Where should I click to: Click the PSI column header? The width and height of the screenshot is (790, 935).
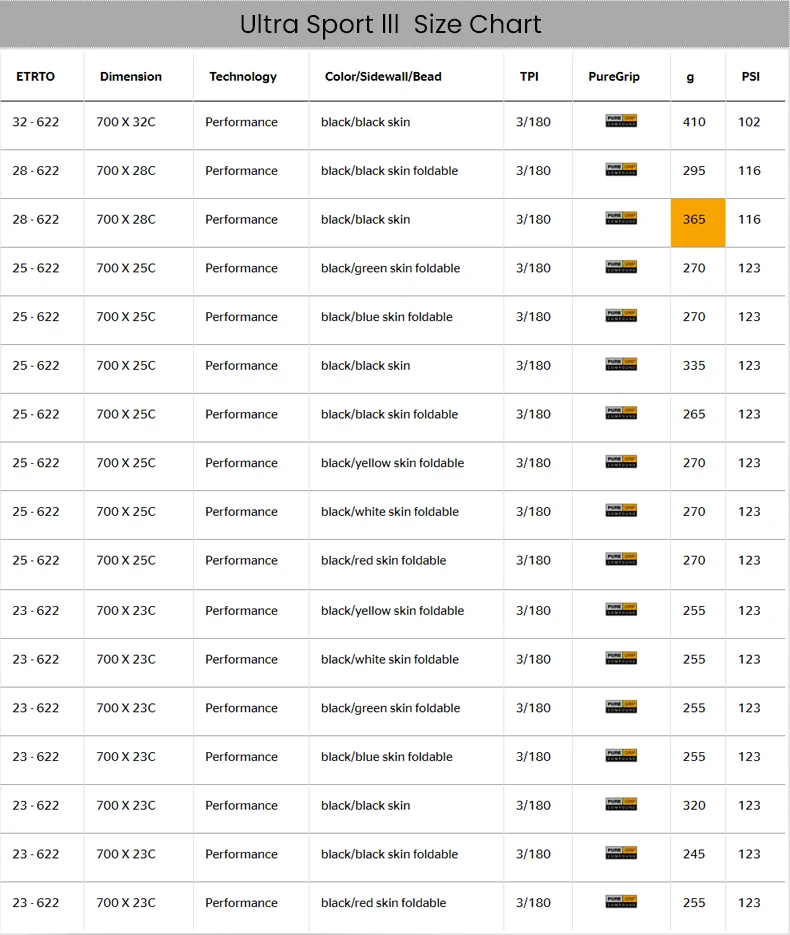[751, 76]
